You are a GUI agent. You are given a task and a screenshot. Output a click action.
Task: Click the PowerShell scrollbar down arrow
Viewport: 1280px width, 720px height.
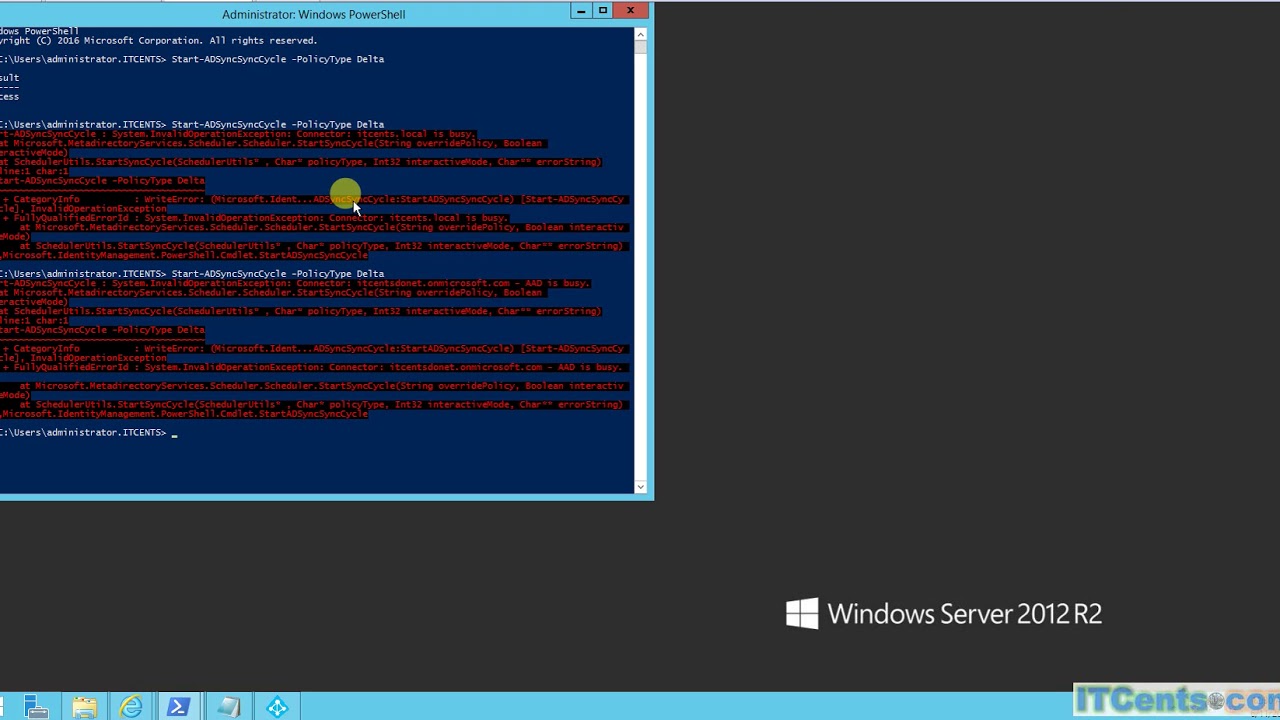(x=641, y=487)
